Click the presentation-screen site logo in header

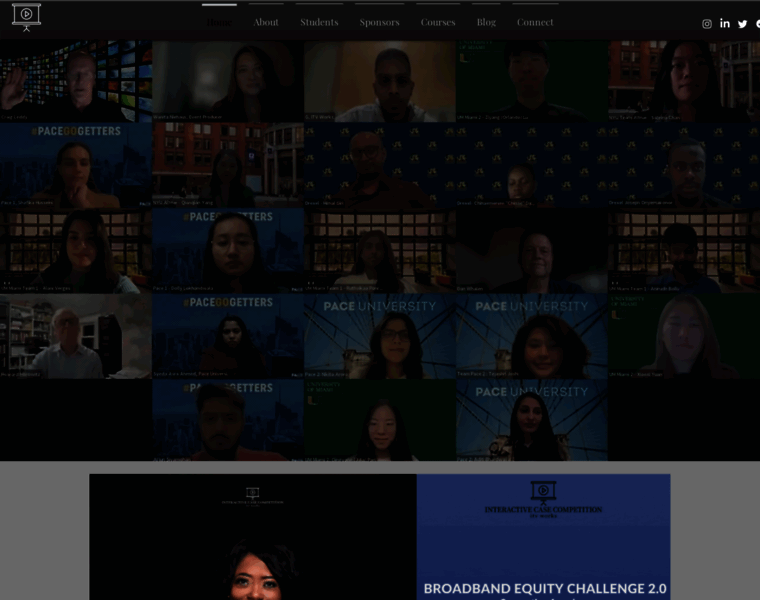click(26, 17)
